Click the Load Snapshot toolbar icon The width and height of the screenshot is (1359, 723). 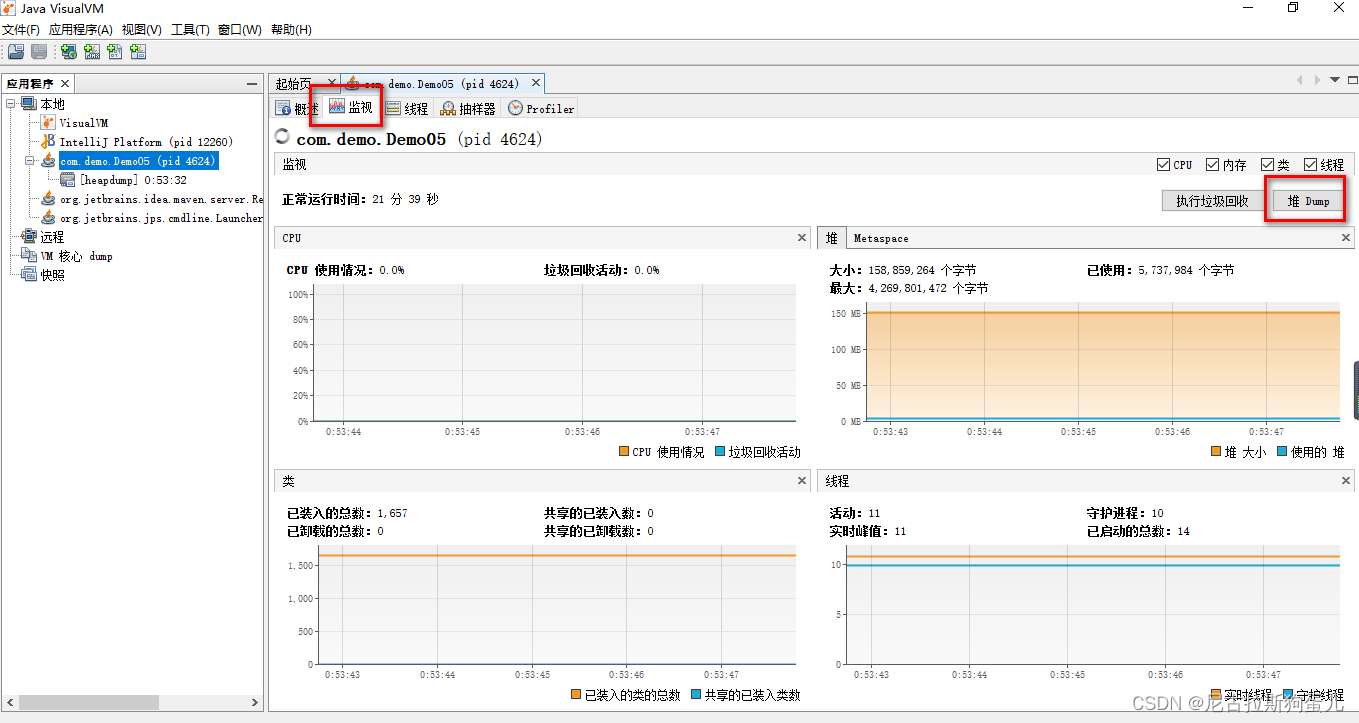point(16,52)
